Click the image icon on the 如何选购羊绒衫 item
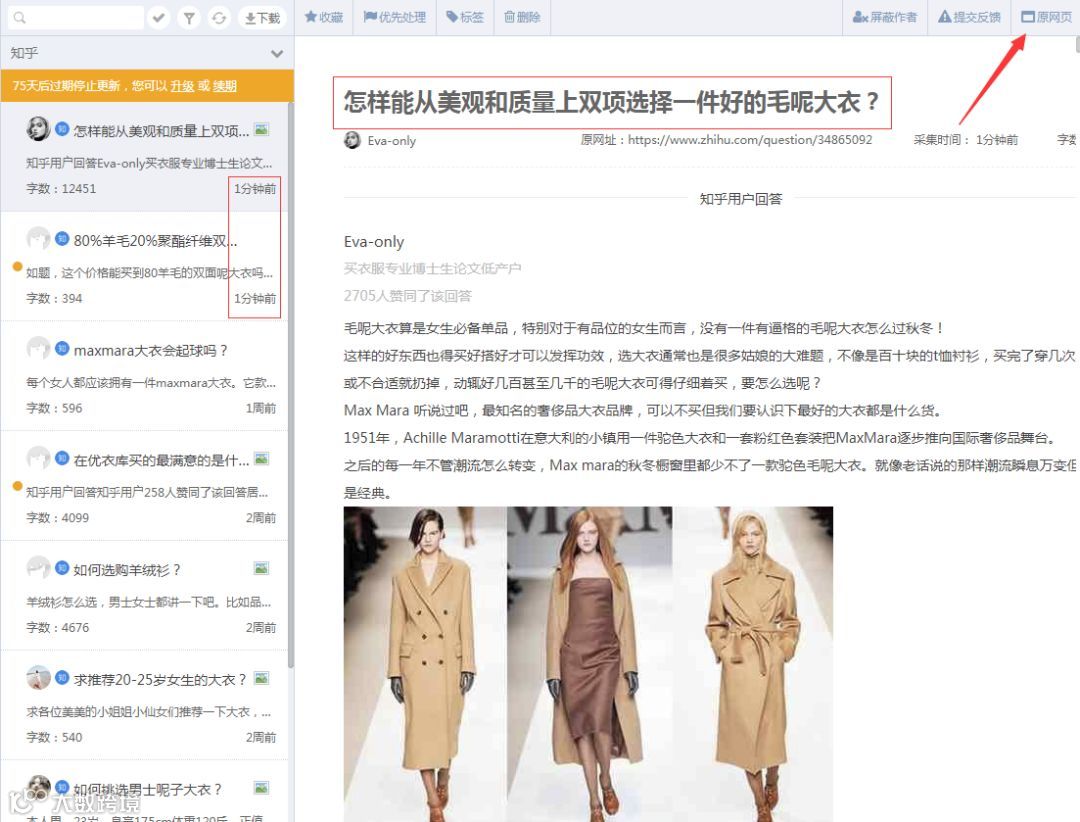The image size is (1080, 822). 261,568
